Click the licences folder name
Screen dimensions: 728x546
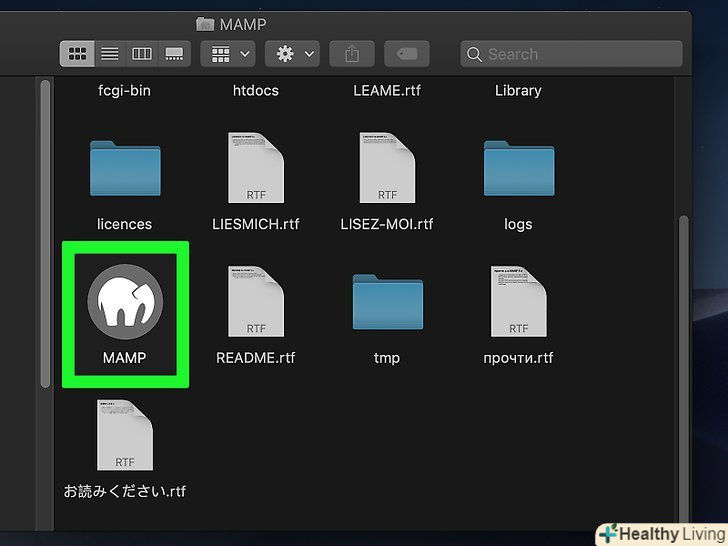(124, 224)
